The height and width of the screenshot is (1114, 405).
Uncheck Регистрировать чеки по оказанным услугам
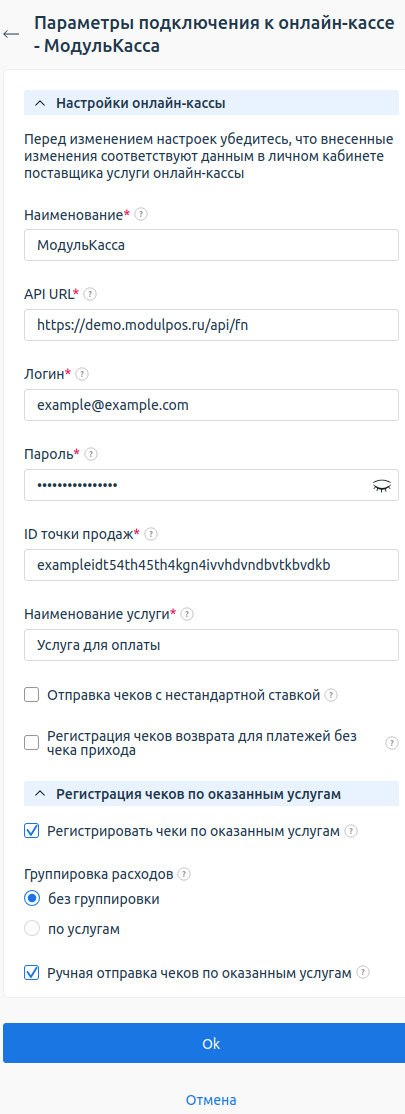(31, 831)
